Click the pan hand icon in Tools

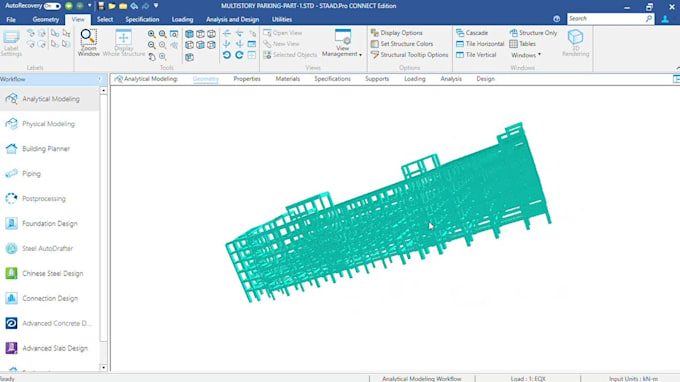pyautogui.click(x=152, y=57)
